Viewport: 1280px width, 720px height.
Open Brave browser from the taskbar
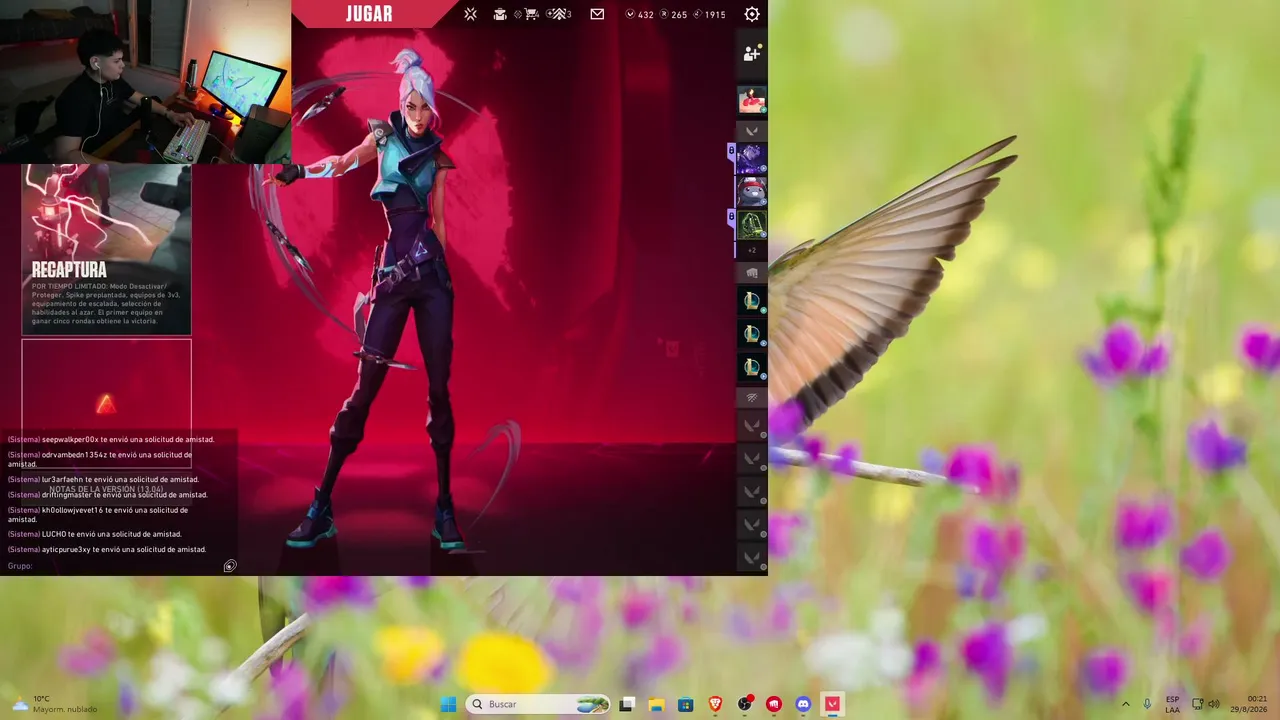(x=715, y=704)
